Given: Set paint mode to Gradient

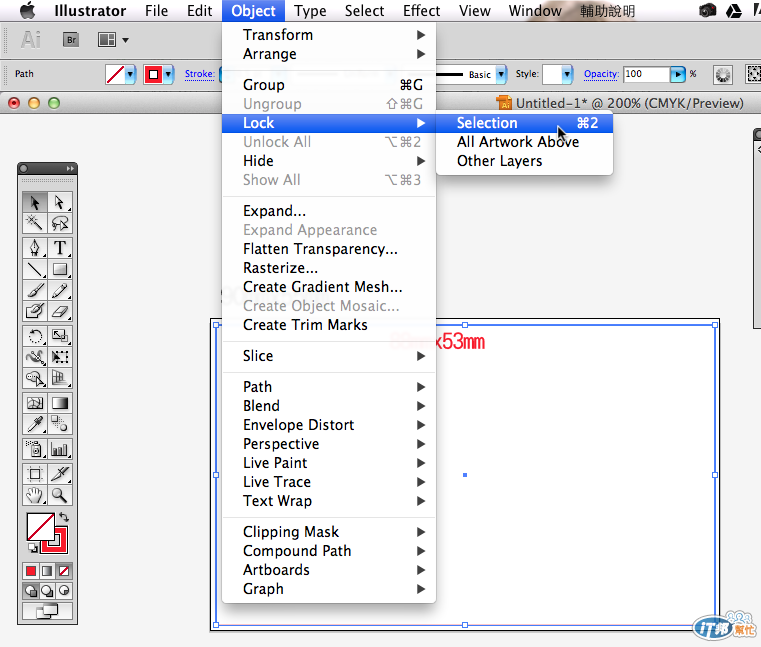Looking at the screenshot, I should coord(47,571).
